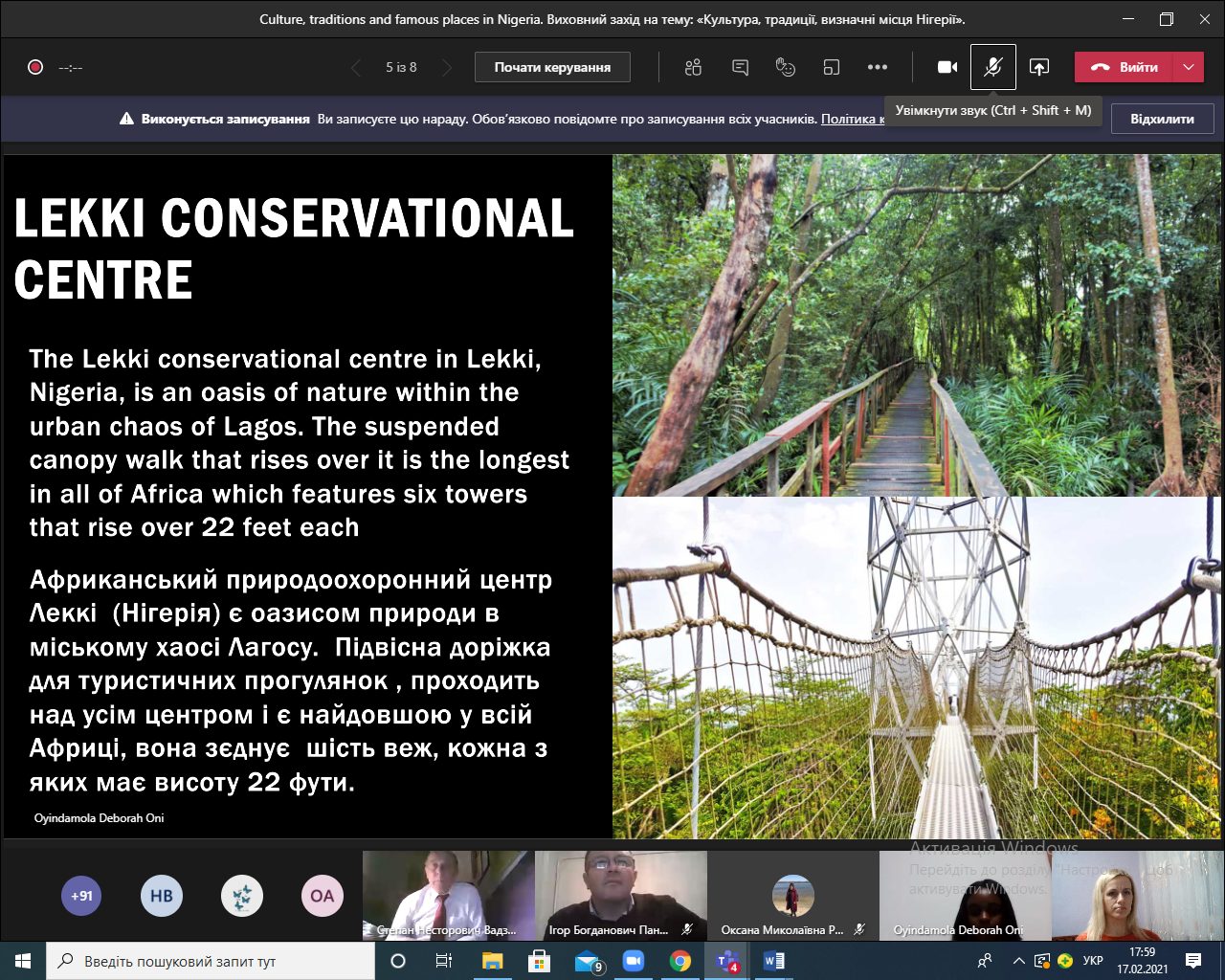Open the three-dots more actions menu
This screenshot has height=980, width=1225.
[x=878, y=67]
